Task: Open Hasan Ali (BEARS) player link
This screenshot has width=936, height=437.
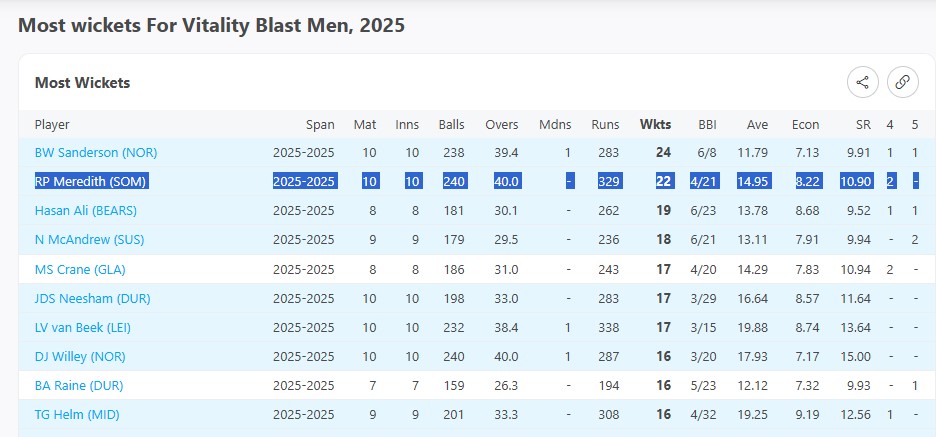Action: 86,211
